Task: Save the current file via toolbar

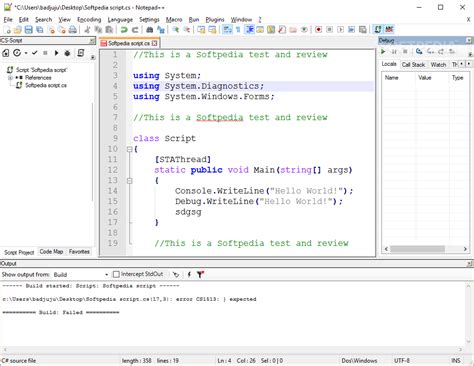Action: coord(29,30)
